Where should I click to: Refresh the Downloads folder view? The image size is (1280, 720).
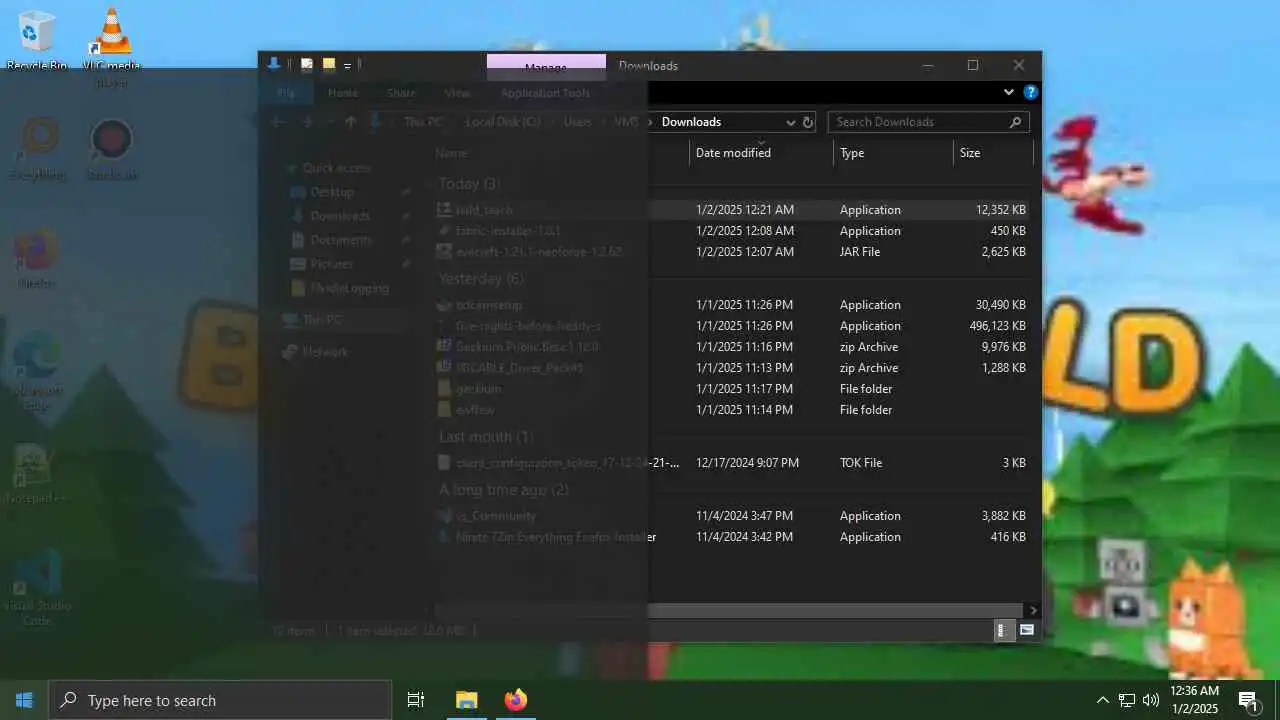click(808, 122)
